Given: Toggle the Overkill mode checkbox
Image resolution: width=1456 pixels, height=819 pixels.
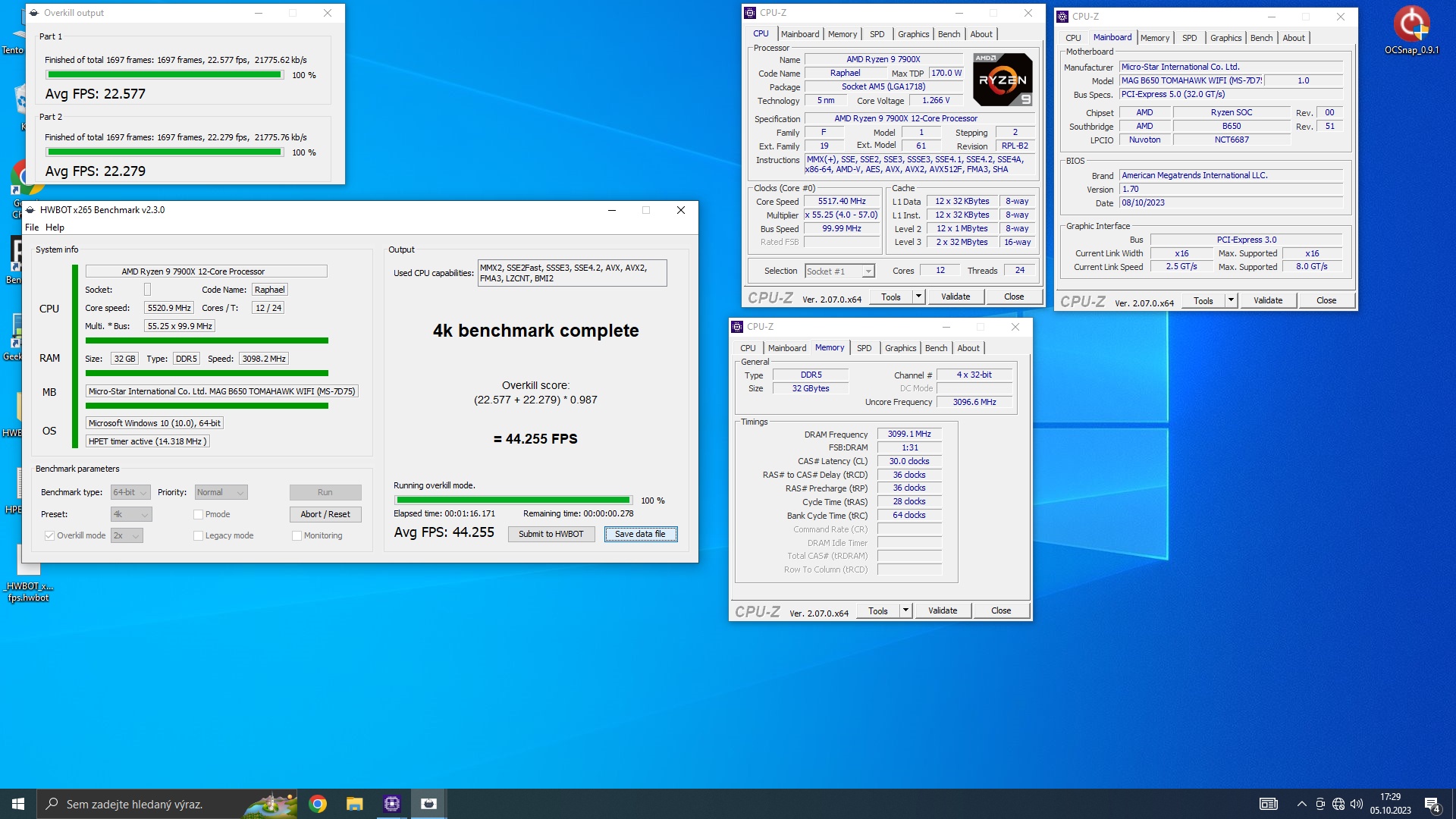Looking at the screenshot, I should [49, 535].
